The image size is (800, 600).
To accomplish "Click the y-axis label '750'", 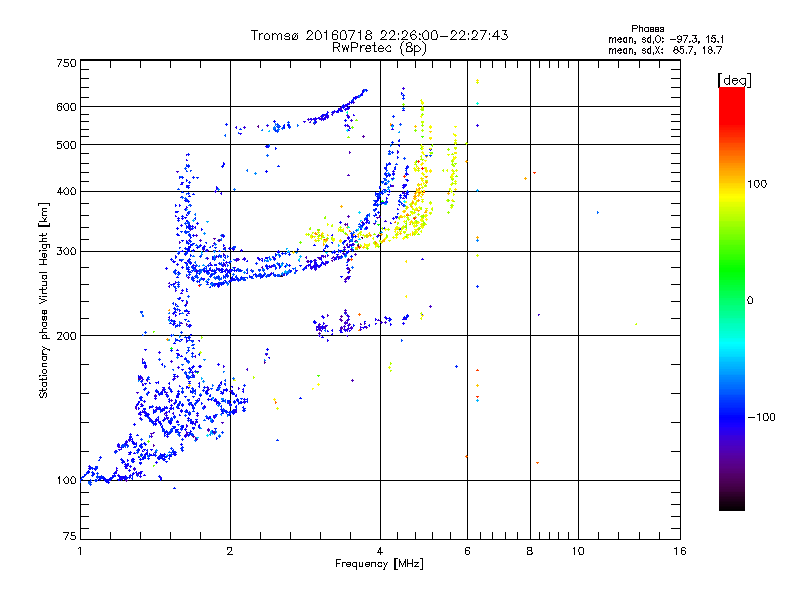I will (66, 63).
